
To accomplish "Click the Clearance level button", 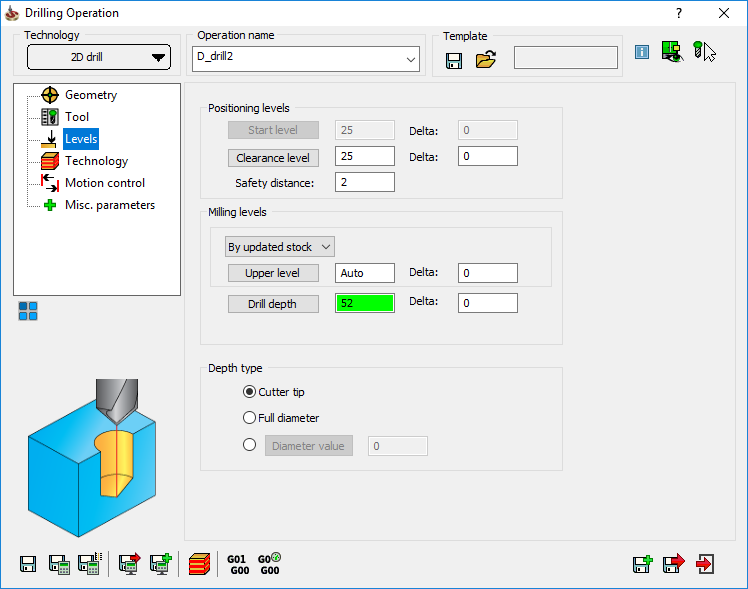I will pyautogui.click(x=273, y=158).
